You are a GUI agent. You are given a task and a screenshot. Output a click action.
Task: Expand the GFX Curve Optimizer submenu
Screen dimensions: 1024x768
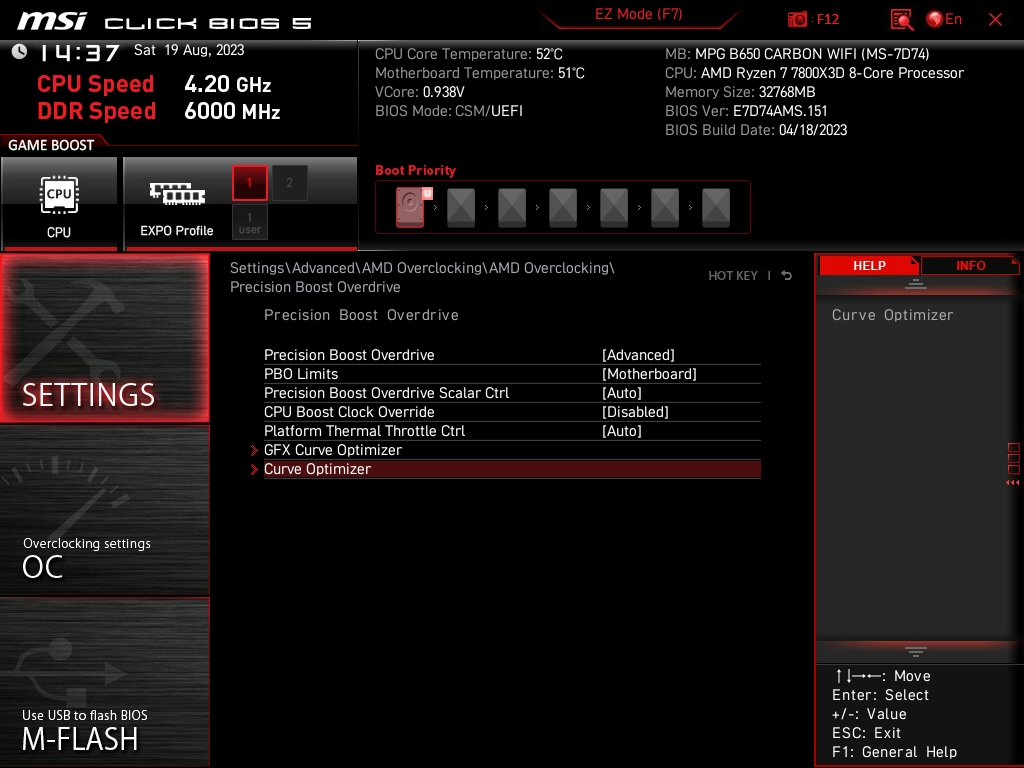[512, 449]
